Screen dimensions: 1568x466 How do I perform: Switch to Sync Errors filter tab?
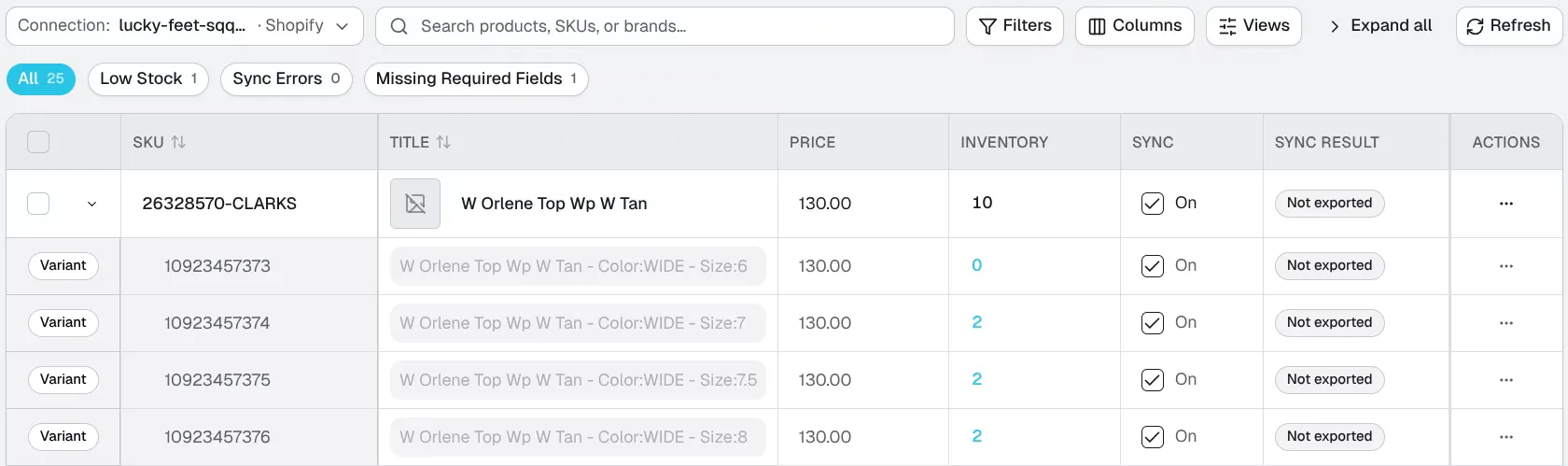pyautogui.click(x=287, y=79)
